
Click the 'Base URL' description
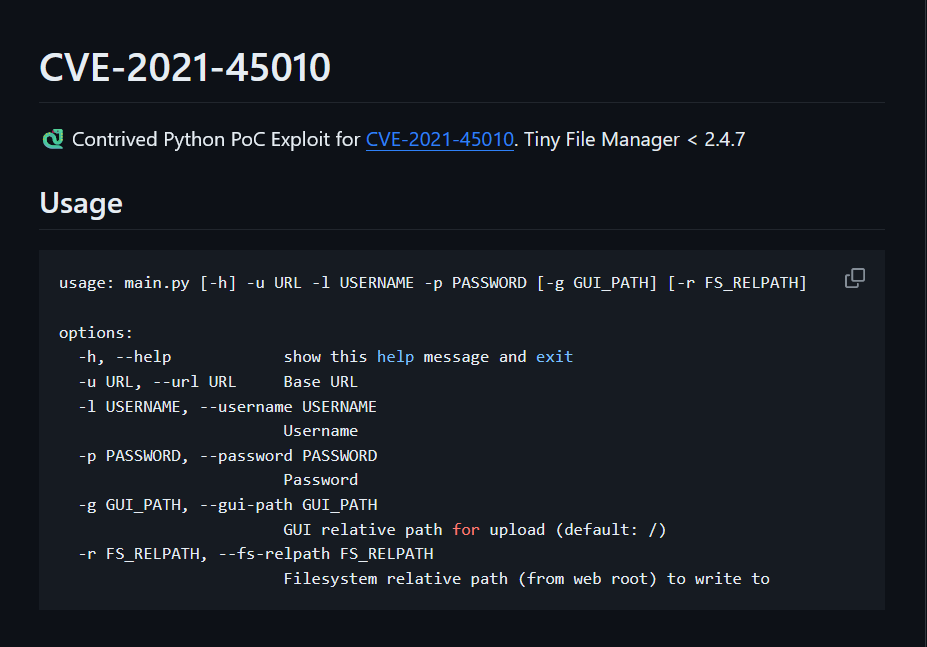pyautogui.click(x=320, y=382)
